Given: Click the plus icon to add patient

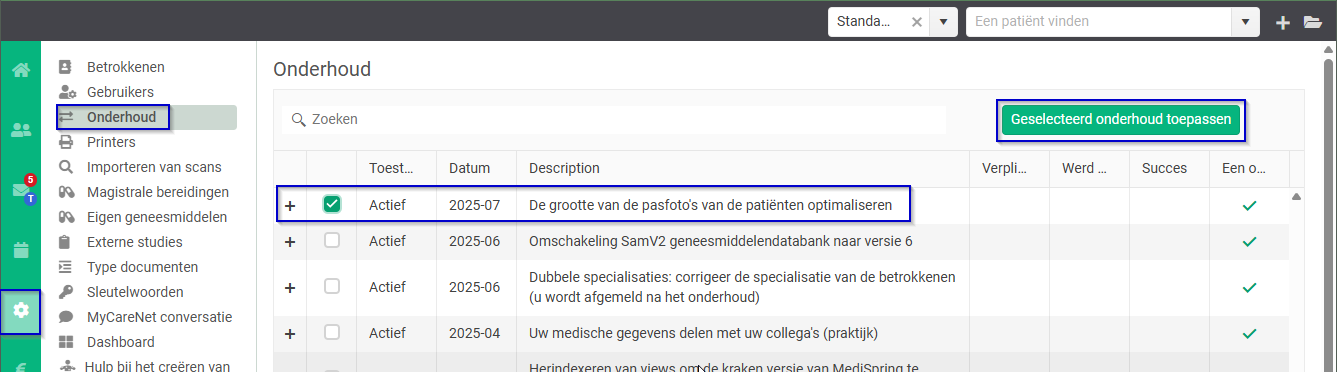Looking at the screenshot, I should [1283, 22].
